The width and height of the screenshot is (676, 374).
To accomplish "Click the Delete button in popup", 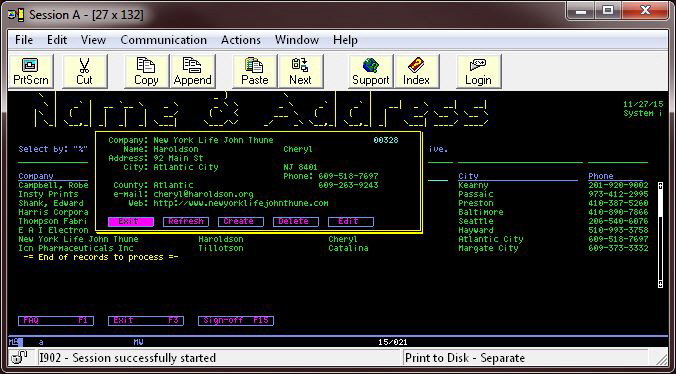I will point(296,221).
